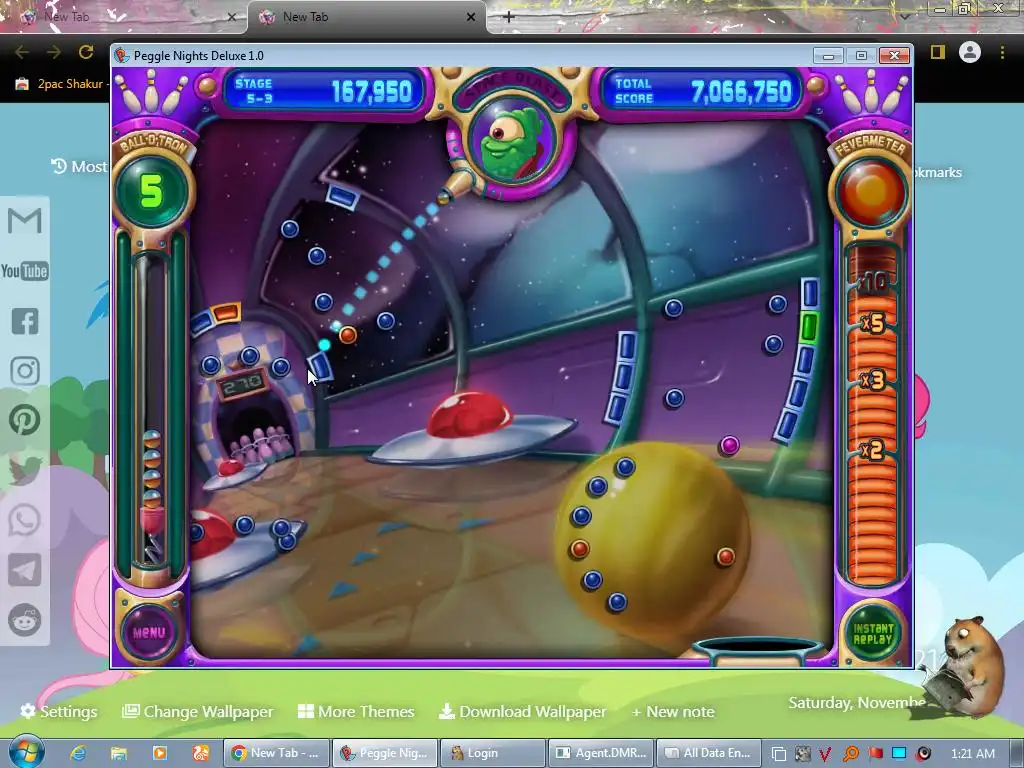This screenshot has width=1024, height=768.
Task: Select the active second New Tab tab
Action: click(x=366, y=17)
